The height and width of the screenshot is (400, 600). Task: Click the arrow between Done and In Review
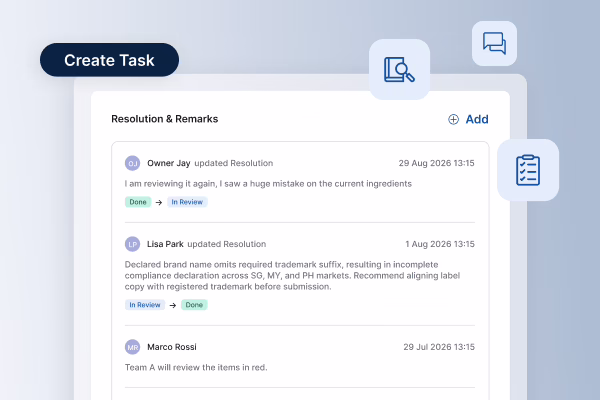pos(159,202)
